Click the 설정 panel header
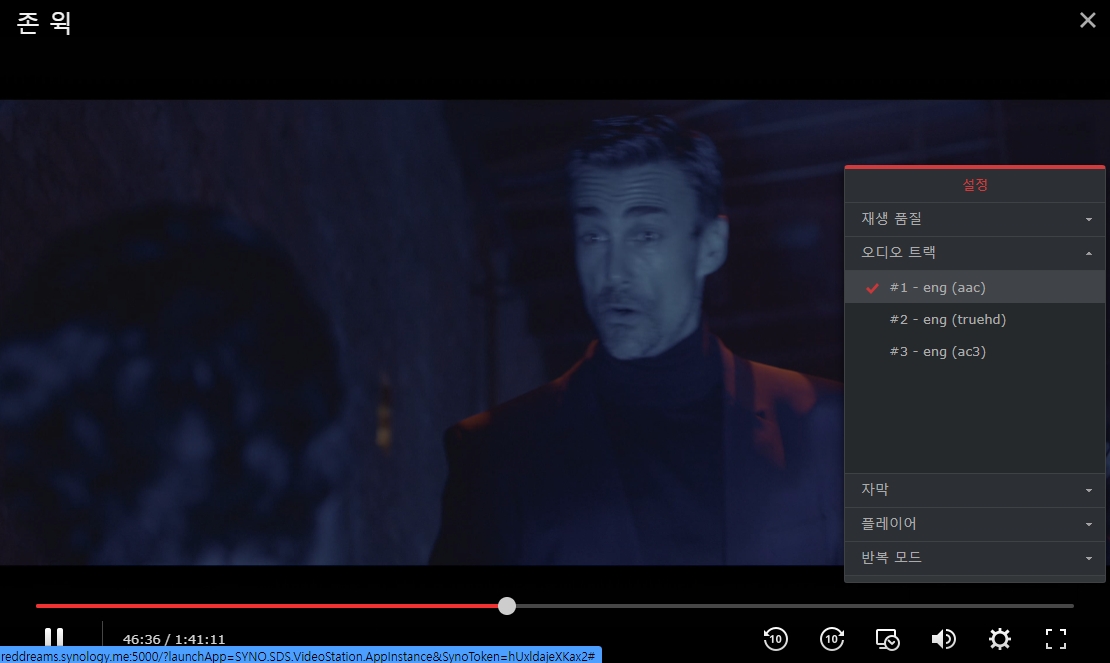Screen dimensions: 1110x663 975,185
